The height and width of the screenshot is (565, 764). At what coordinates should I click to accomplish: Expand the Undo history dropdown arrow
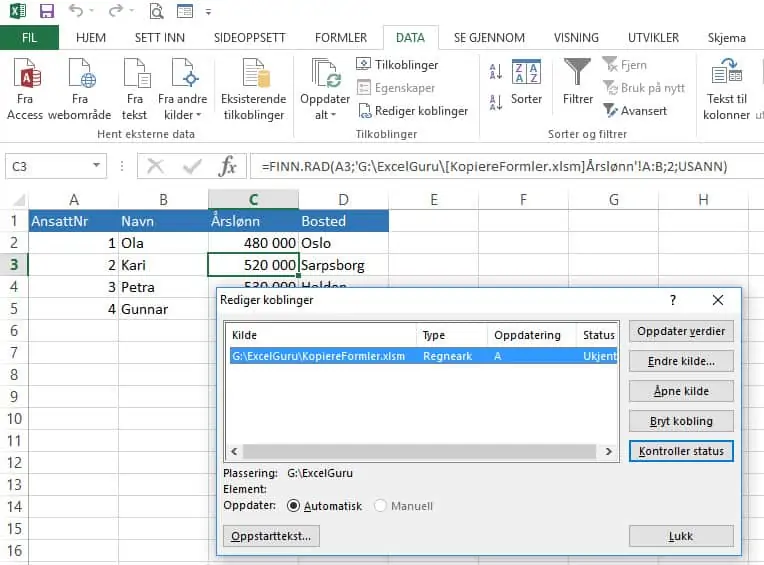[x=91, y=11]
